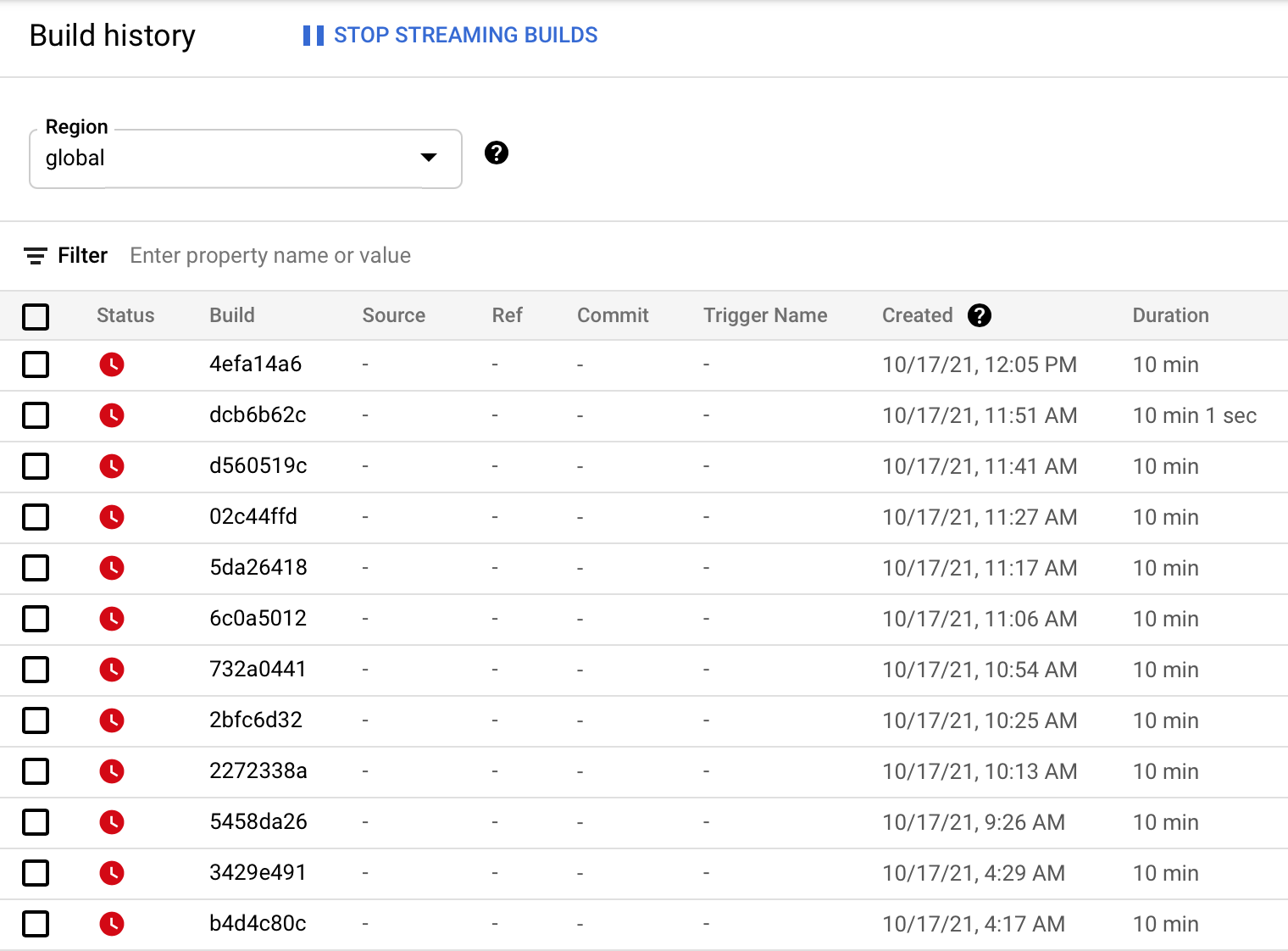Click the dropdown arrow in the Region field
The width and height of the screenshot is (1288, 951).
tap(429, 158)
